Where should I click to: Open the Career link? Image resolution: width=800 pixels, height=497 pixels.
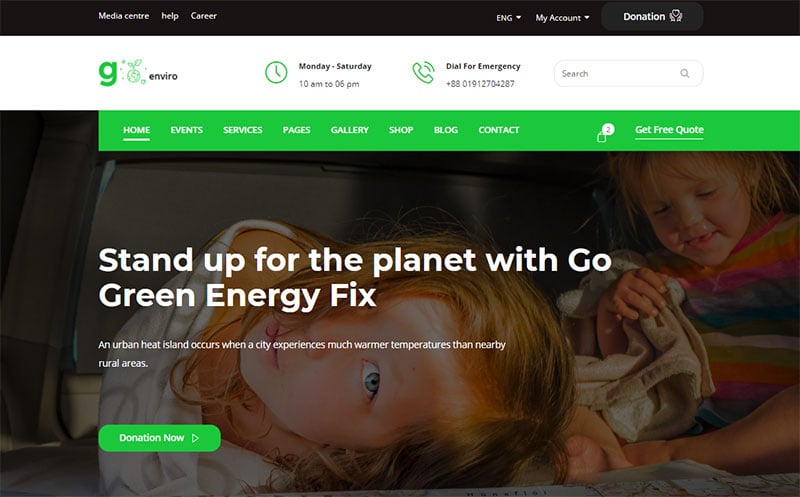pos(204,16)
